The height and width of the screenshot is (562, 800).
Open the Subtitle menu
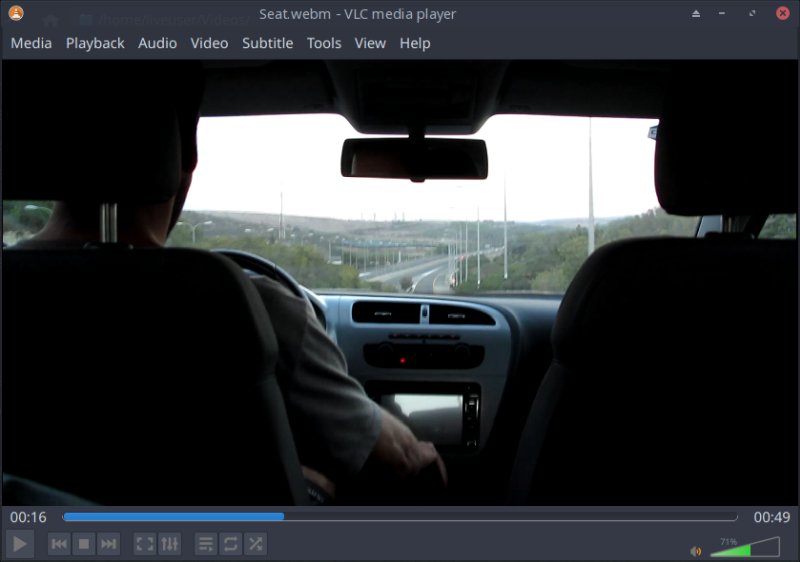tap(267, 43)
